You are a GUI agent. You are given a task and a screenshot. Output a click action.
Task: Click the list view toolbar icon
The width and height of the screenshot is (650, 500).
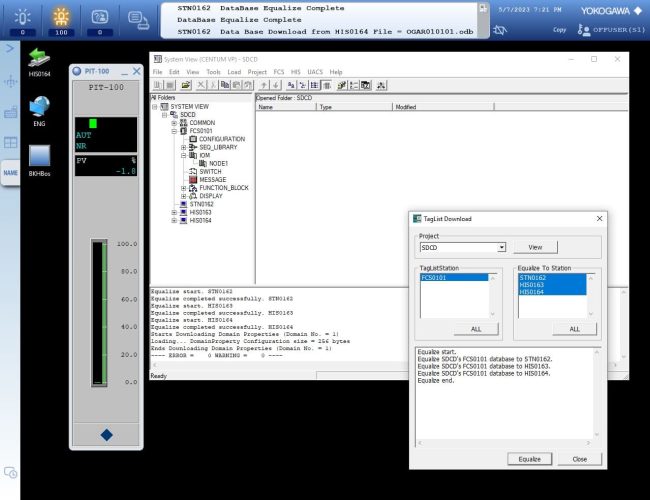315,85
